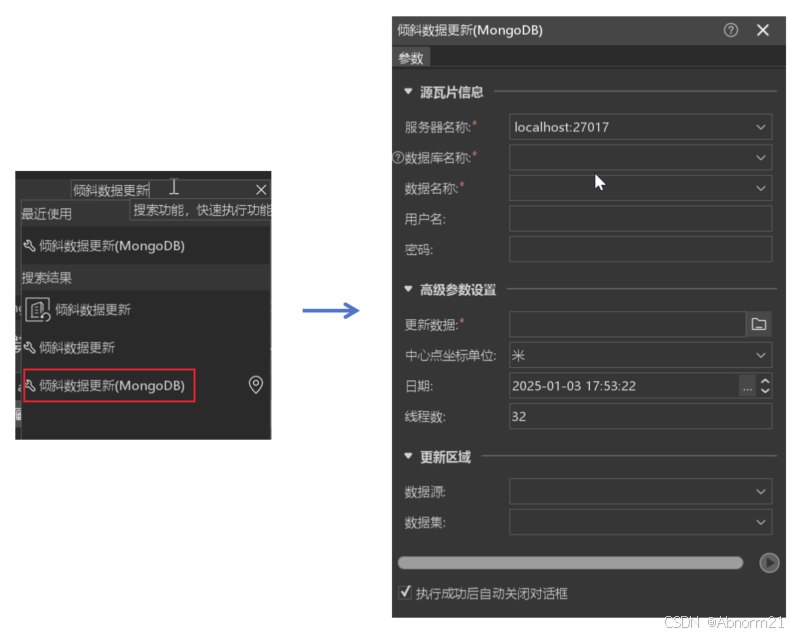
Task: Click the 日期 field showing 2025-01-03
Action: pyautogui.click(x=624, y=386)
